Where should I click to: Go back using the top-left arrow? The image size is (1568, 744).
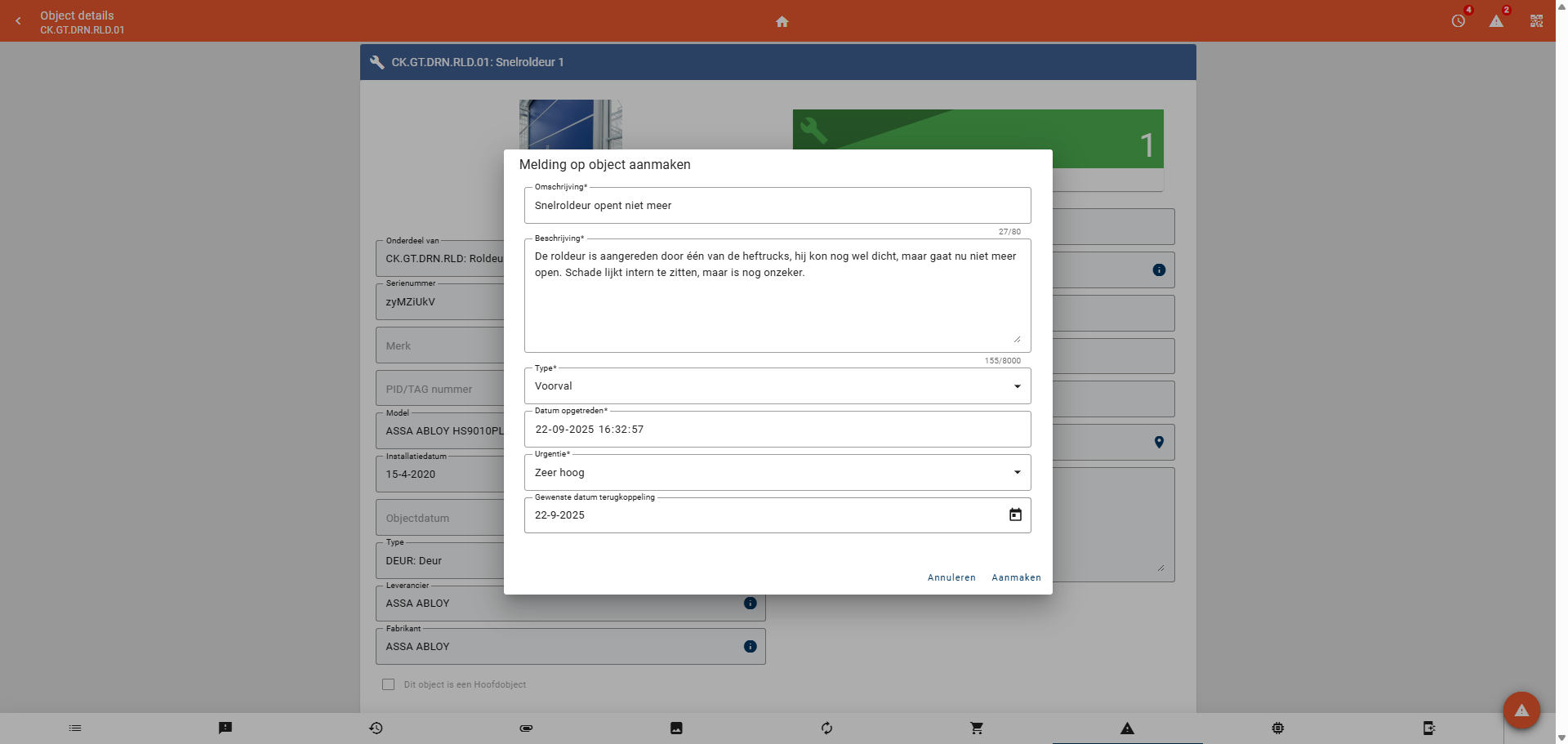tap(18, 21)
